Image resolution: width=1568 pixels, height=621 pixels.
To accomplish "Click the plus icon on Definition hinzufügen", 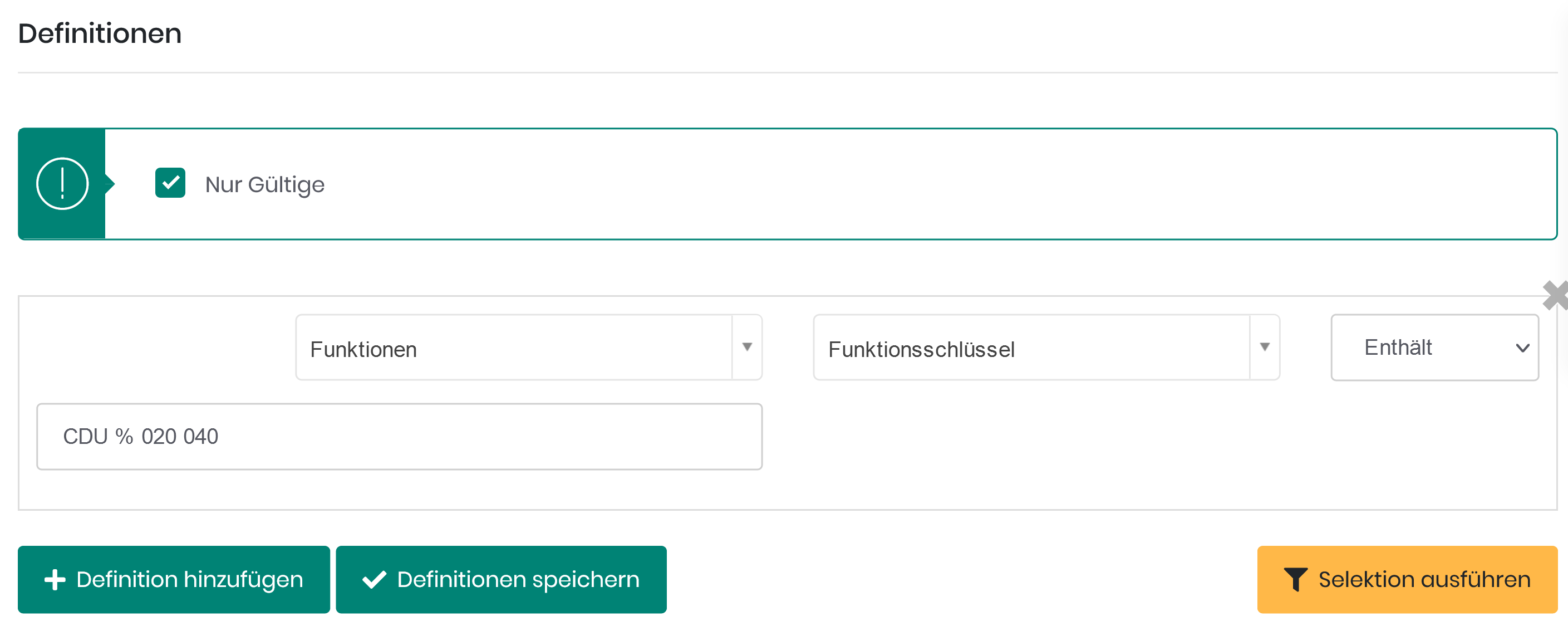I will tap(55, 580).
